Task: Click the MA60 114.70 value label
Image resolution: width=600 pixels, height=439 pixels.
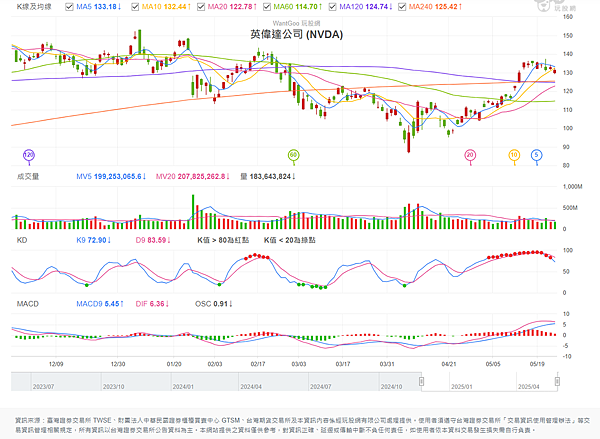Action: [298, 7]
